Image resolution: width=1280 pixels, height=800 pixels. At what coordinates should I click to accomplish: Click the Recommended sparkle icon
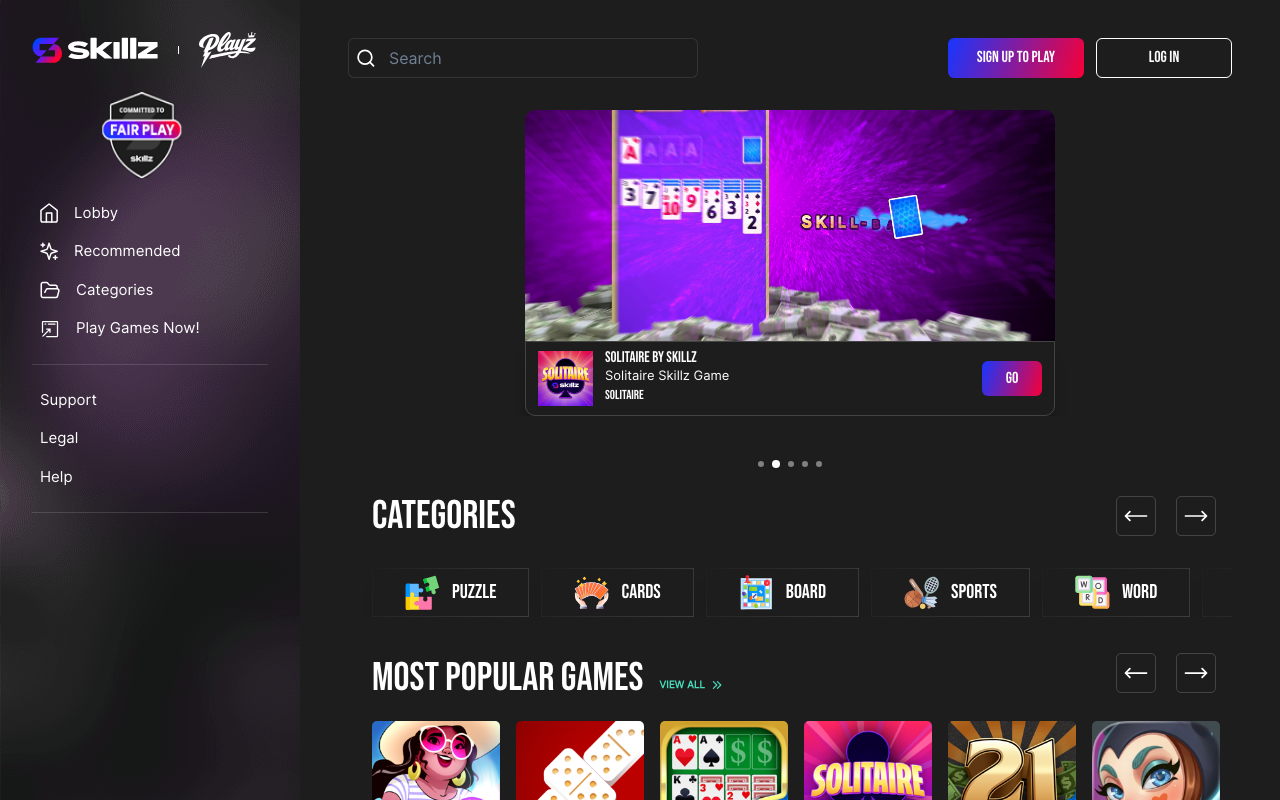[x=49, y=251]
